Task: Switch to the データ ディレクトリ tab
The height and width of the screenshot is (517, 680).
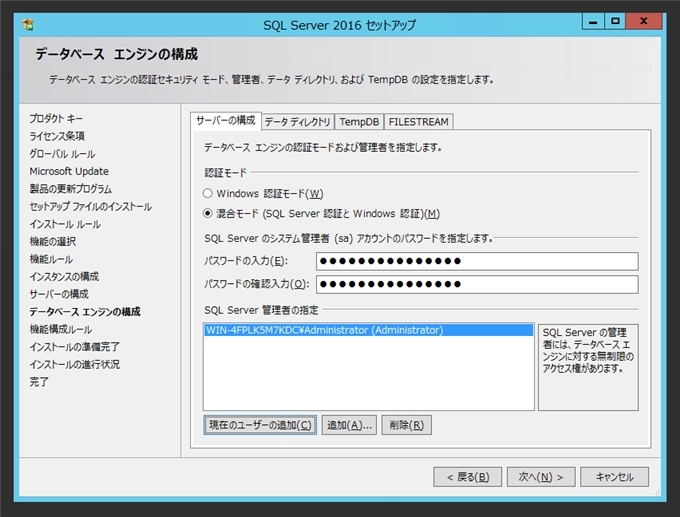Action: [x=298, y=122]
